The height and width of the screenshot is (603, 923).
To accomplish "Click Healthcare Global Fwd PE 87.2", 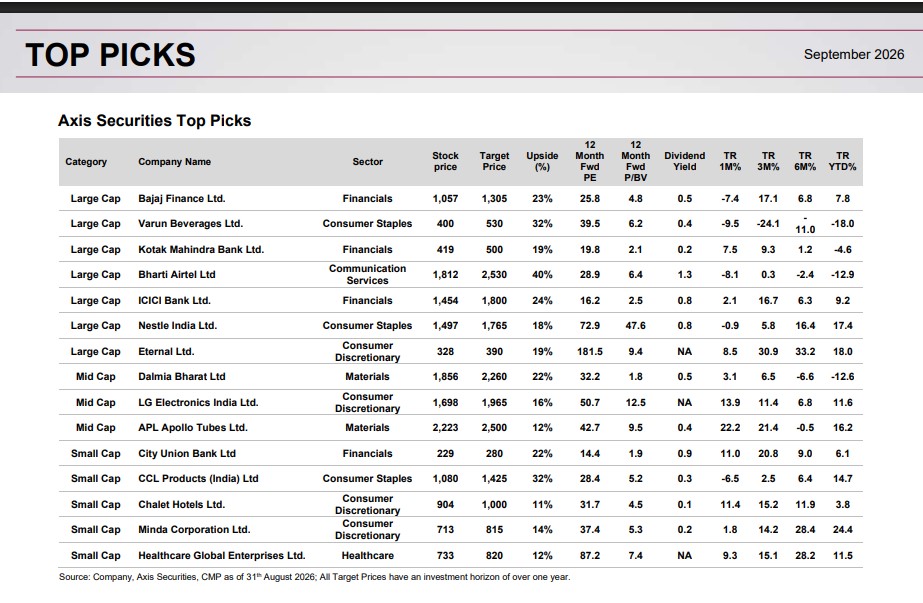I will click(x=590, y=555).
